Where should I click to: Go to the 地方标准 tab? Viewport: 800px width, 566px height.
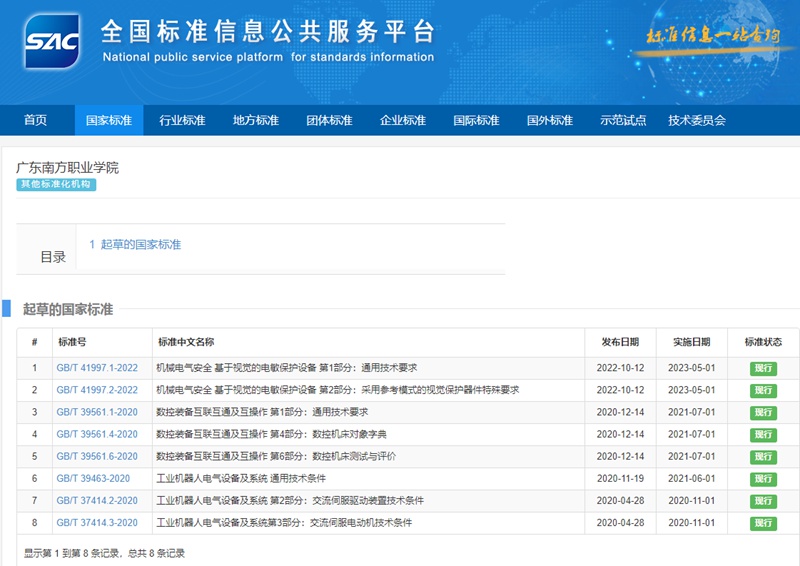click(256, 120)
